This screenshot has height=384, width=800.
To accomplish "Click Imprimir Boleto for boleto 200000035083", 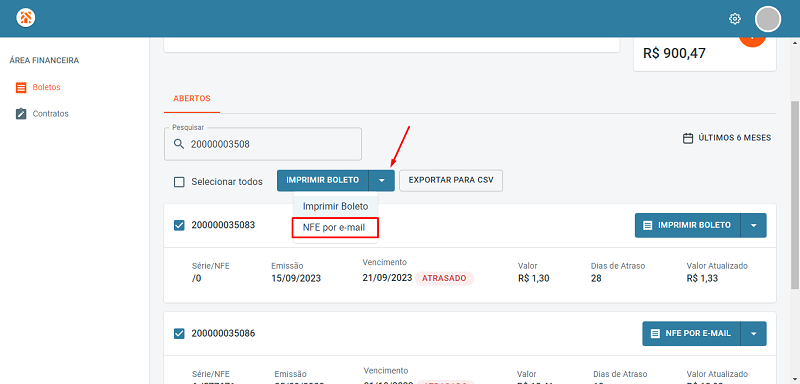I will [x=688, y=225].
